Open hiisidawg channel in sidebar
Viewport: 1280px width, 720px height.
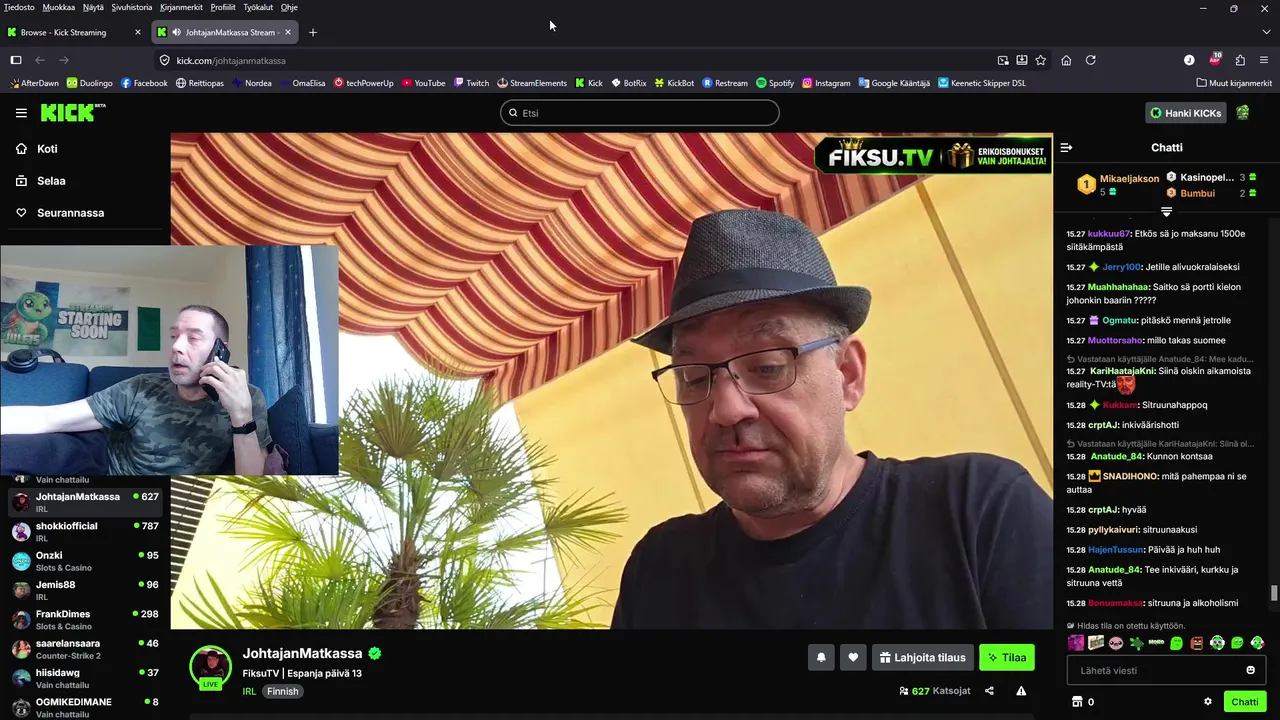[85, 678]
